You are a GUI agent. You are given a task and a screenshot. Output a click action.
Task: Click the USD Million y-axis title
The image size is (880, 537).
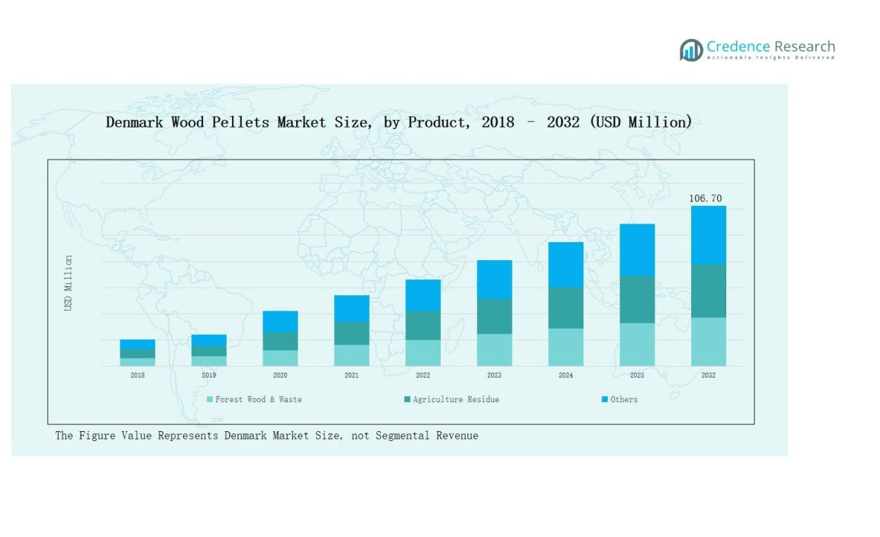point(69,282)
